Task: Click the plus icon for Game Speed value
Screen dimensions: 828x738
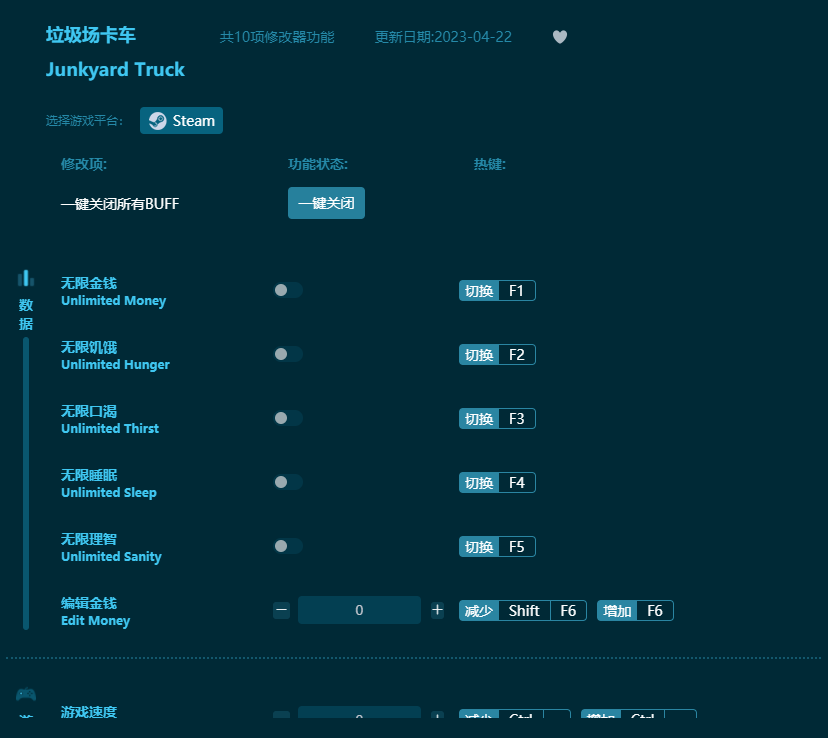Action: coord(437,716)
